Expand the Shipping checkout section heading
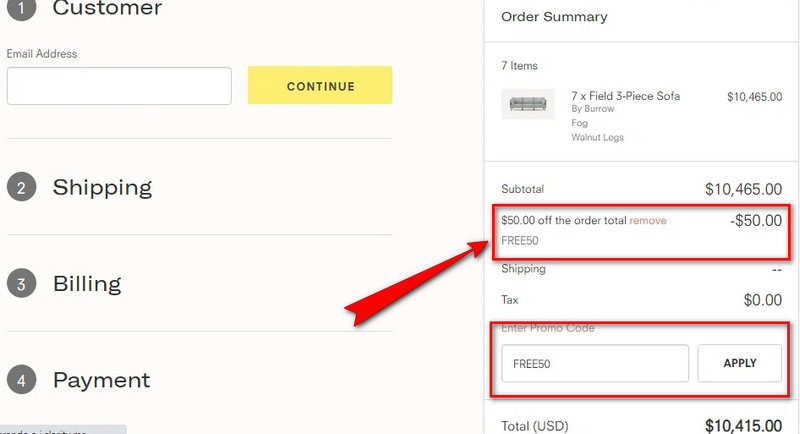Image resolution: width=800 pixels, height=434 pixels. pos(102,187)
